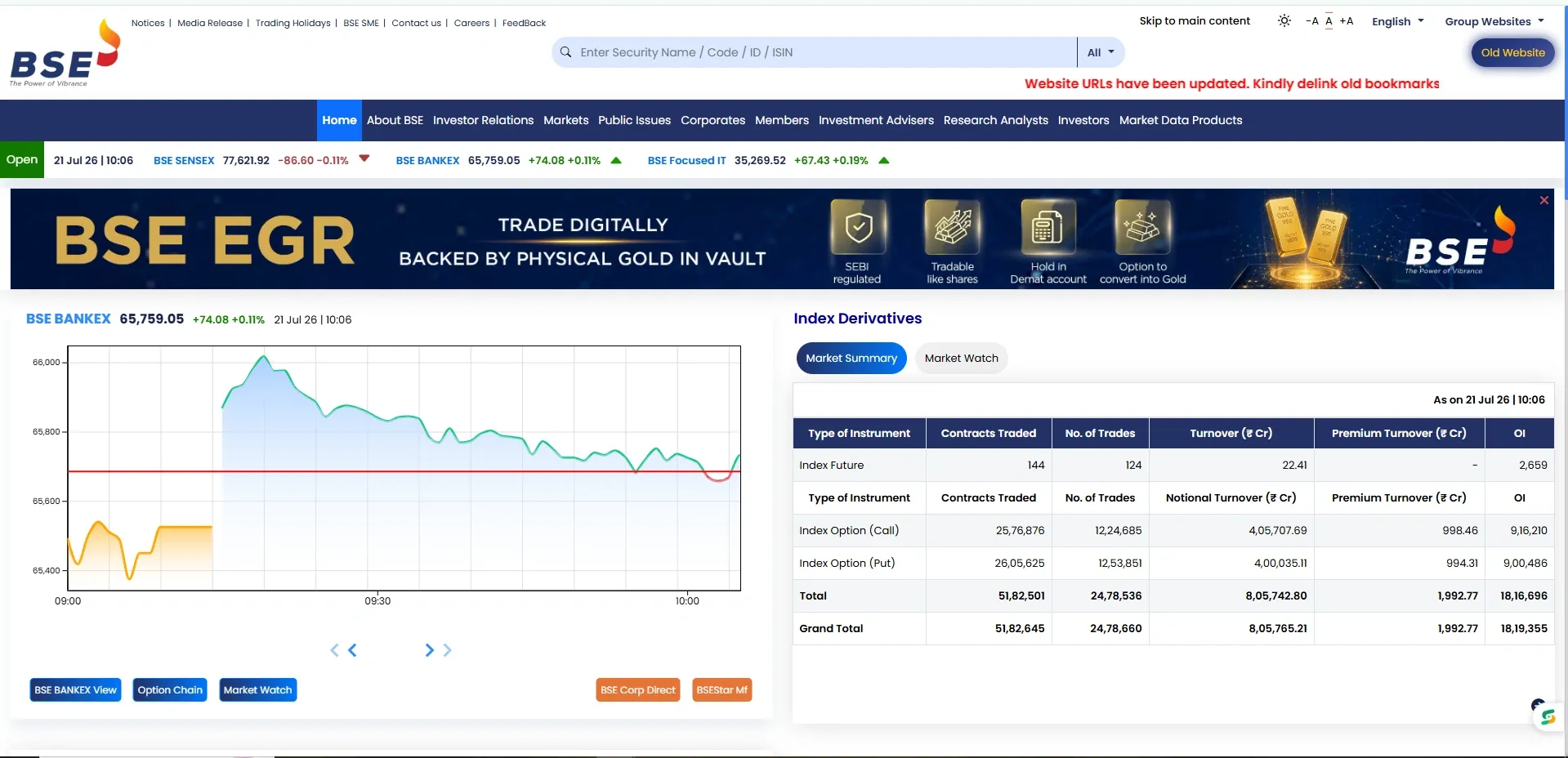Screen dimensions: 1568x758
Task: Click the search magnifier icon
Action: pyautogui.click(x=565, y=52)
